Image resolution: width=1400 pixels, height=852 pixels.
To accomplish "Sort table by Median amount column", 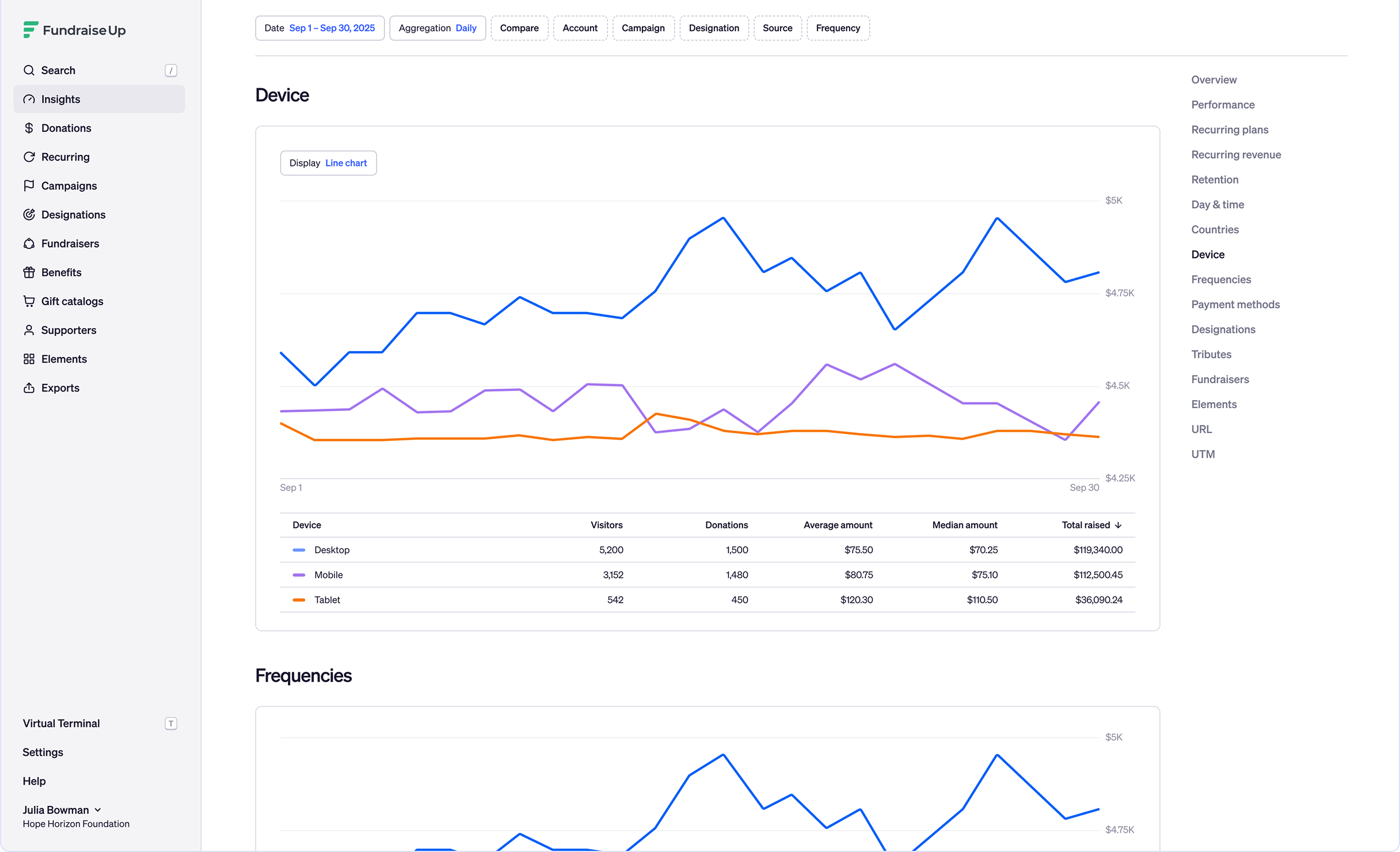I will (x=965, y=525).
